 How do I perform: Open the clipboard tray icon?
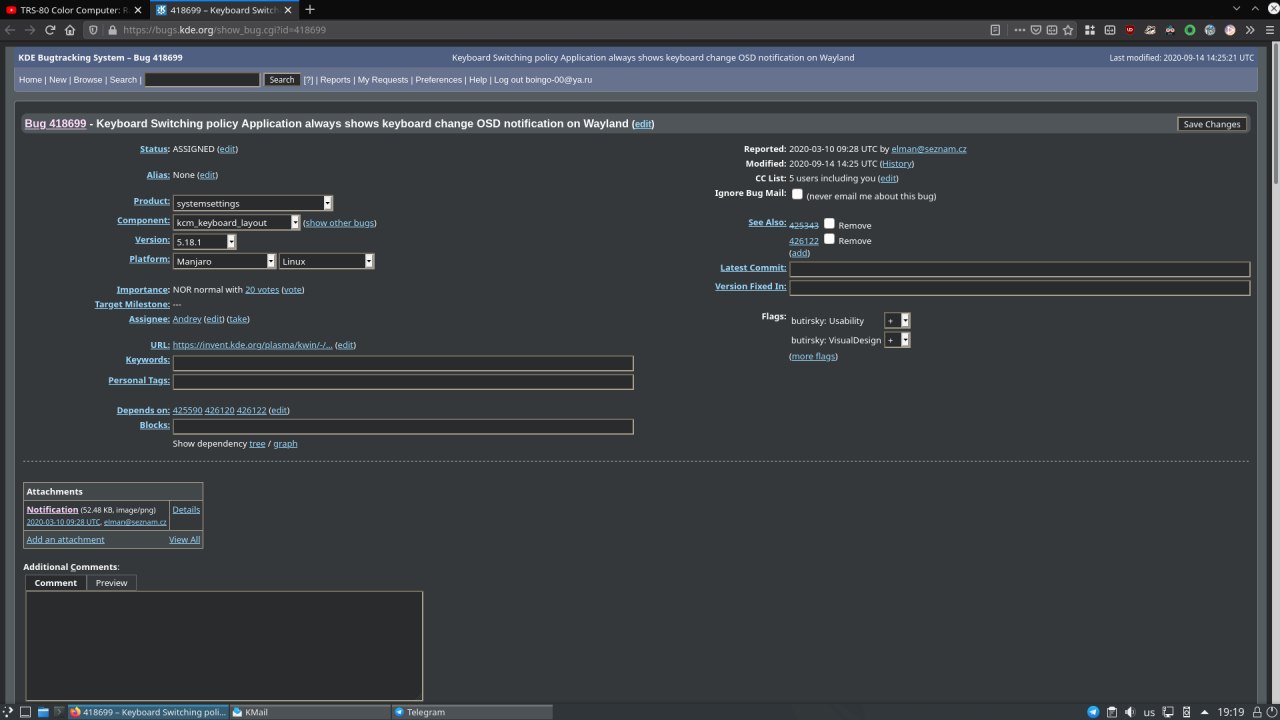1111,712
